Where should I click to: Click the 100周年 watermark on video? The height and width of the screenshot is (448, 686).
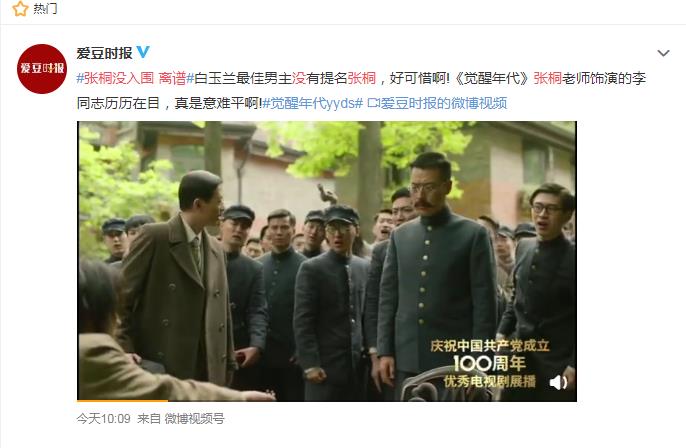(489, 363)
